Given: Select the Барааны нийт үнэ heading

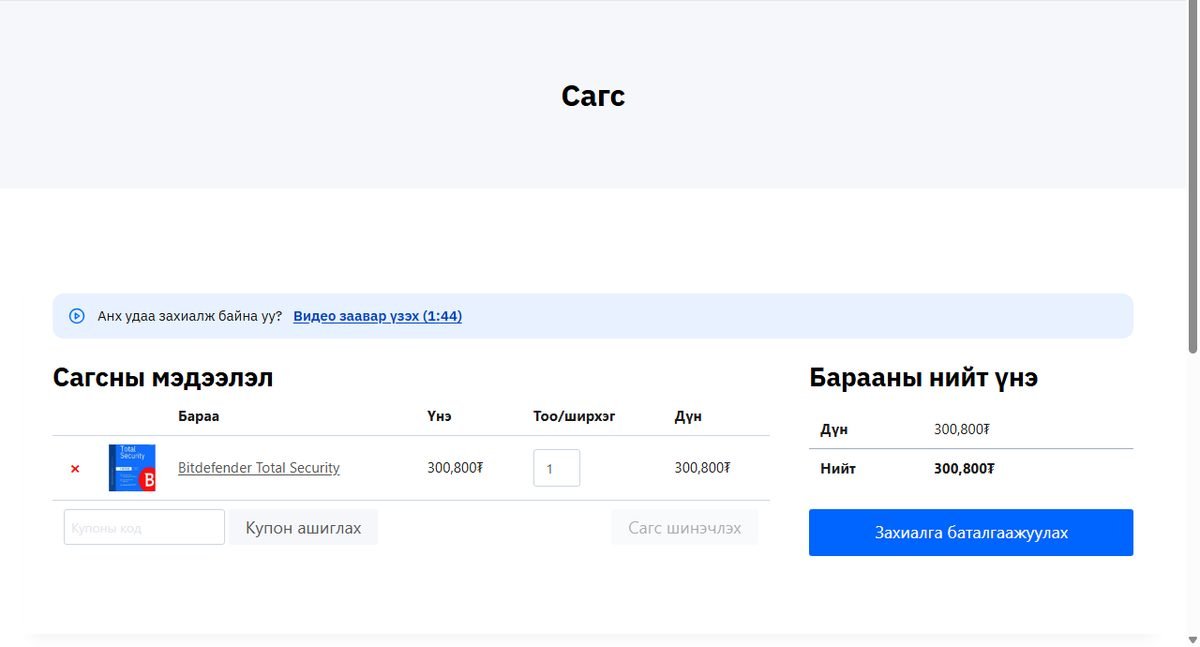Looking at the screenshot, I should coord(923,378).
